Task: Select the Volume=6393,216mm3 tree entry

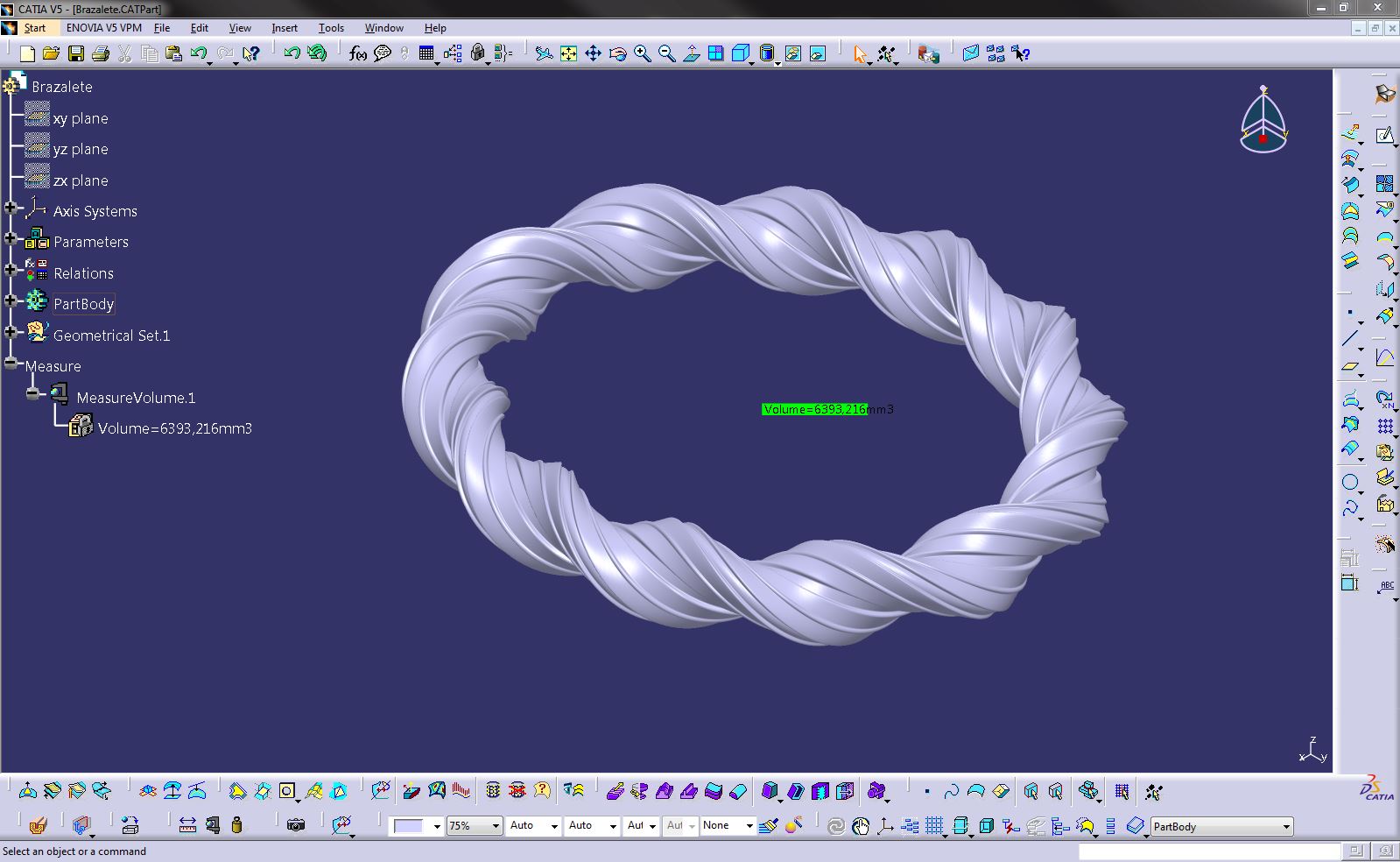Action: click(x=175, y=428)
